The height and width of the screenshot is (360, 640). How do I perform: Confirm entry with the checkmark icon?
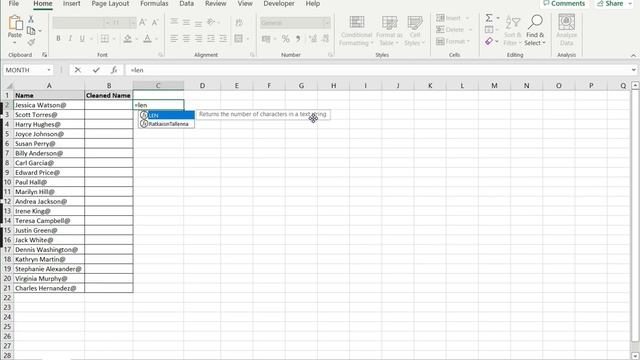coord(96,70)
